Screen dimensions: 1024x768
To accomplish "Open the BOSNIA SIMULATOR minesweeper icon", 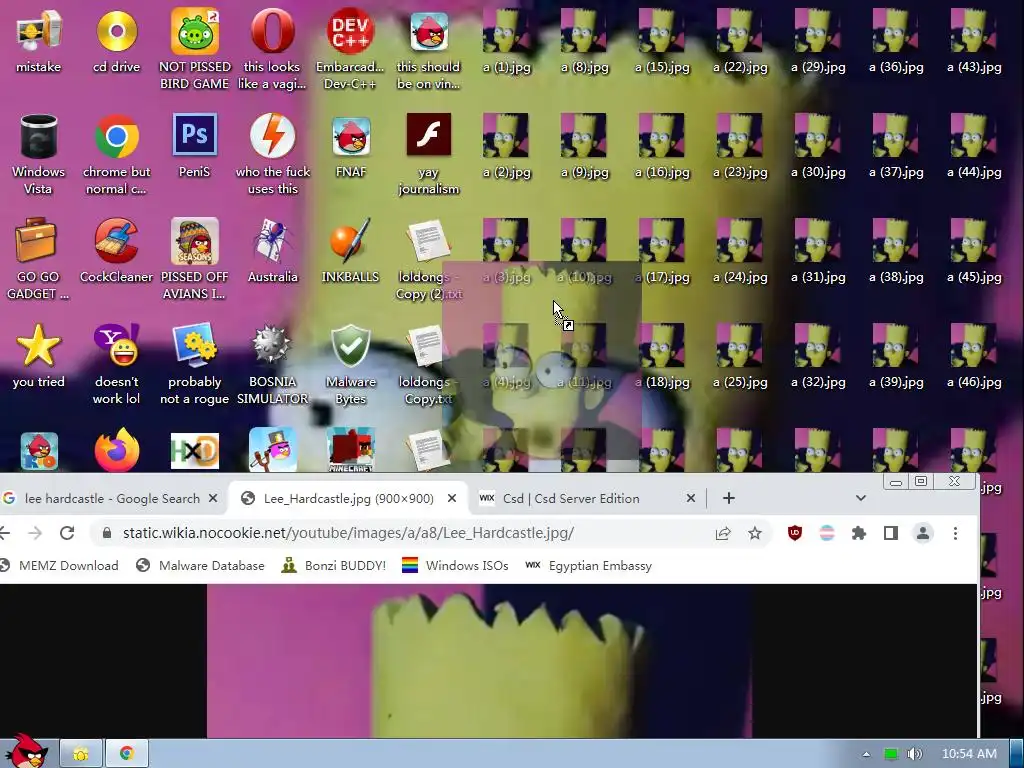I will pos(272,364).
